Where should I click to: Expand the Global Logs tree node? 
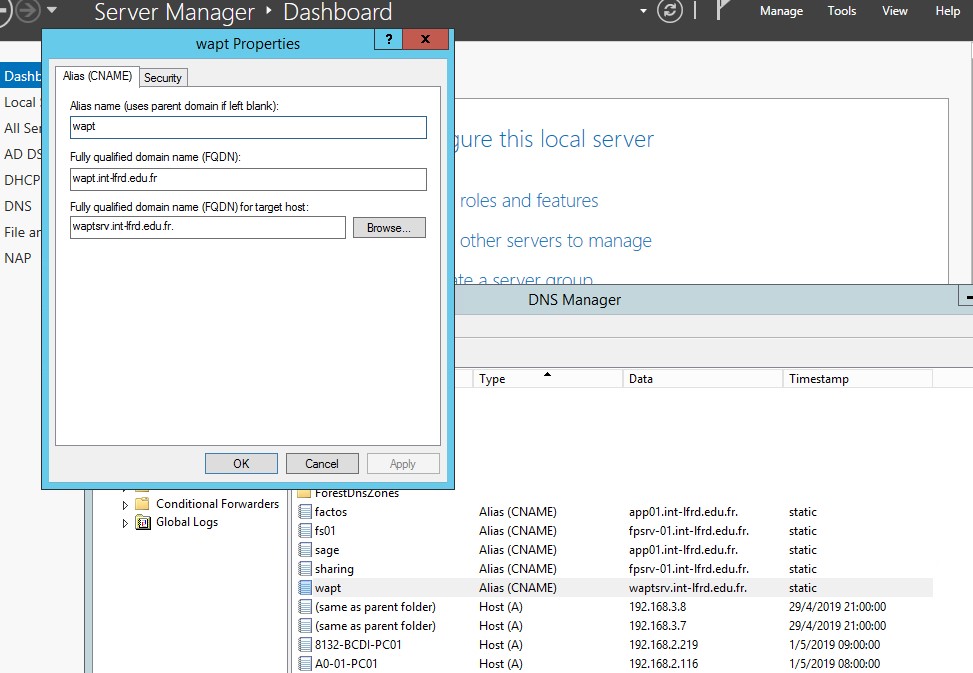[x=125, y=523]
